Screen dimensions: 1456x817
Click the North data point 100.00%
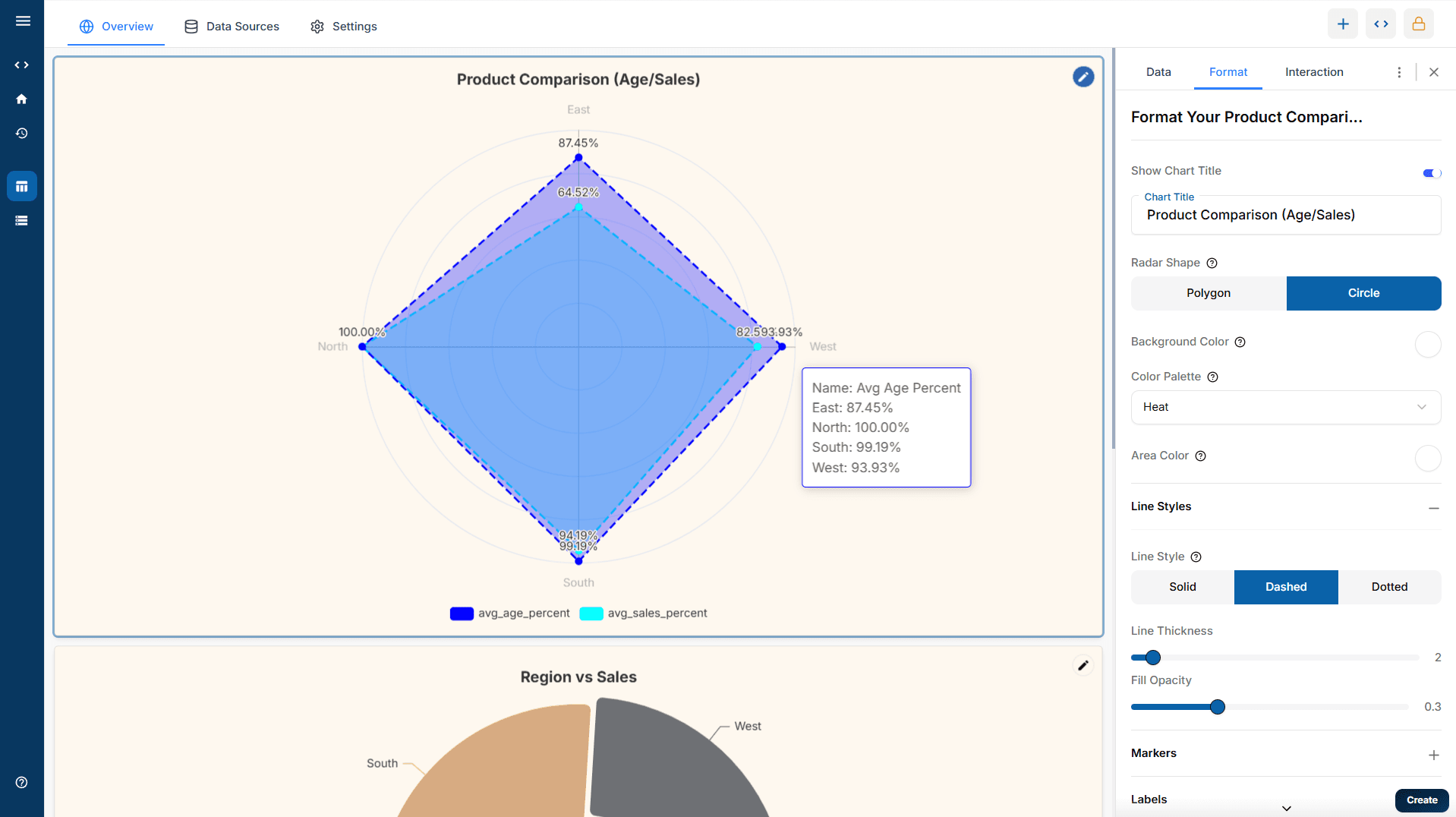[x=363, y=347]
